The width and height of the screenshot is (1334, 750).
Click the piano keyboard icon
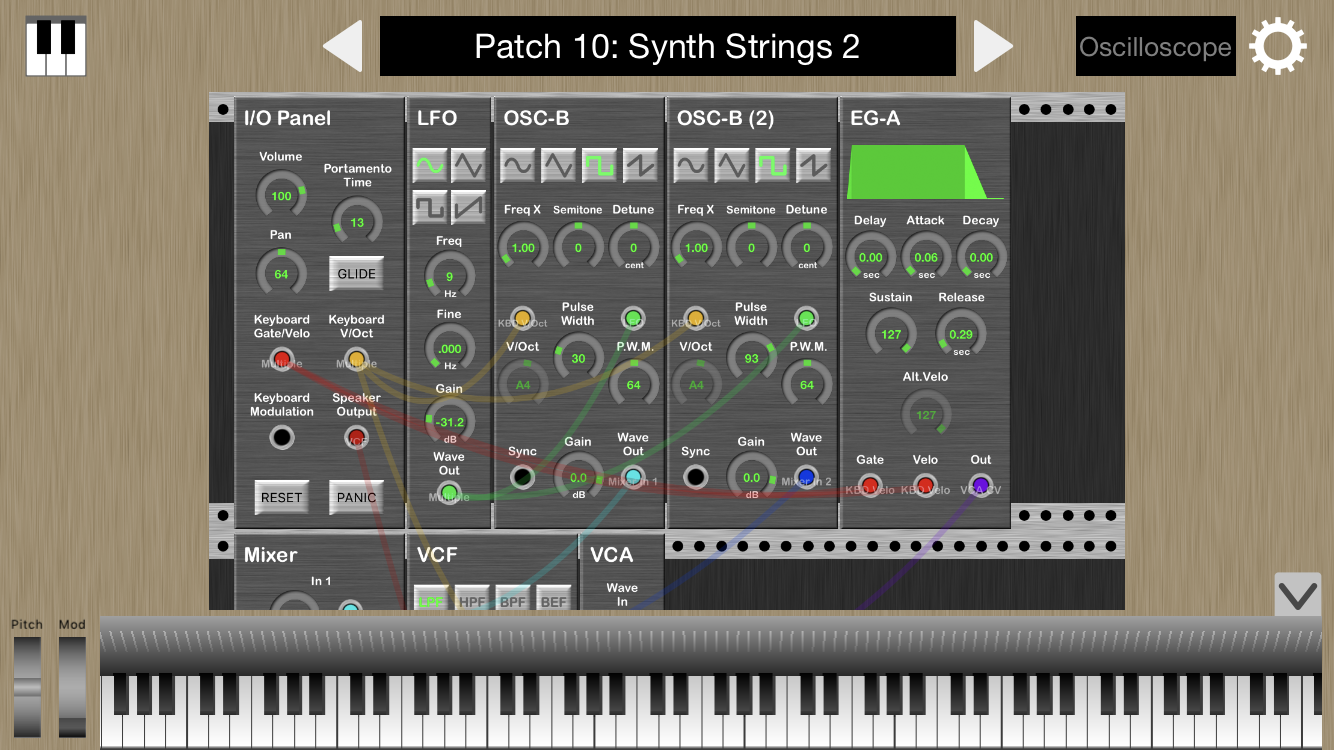tap(56, 46)
